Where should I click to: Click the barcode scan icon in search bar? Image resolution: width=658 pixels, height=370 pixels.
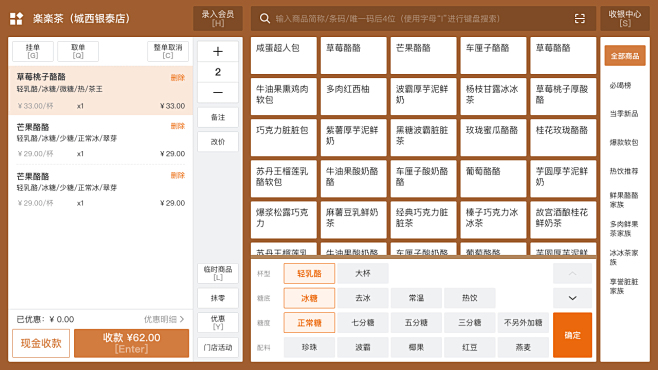point(580,18)
